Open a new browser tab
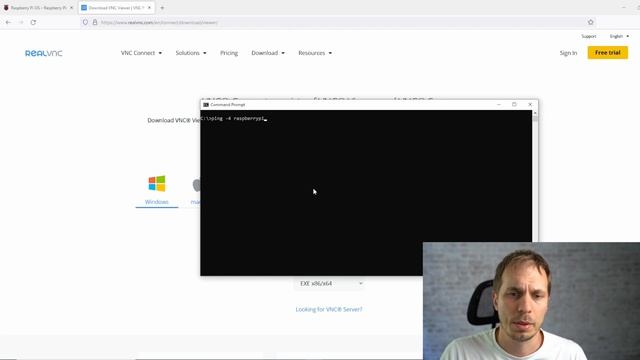Image resolution: width=640 pixels, height=360 pixels. point(162,8)
